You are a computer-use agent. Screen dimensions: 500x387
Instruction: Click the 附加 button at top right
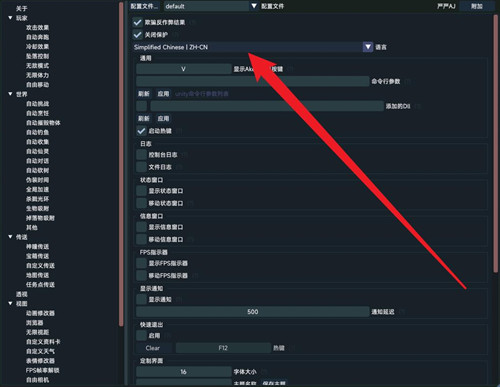tap(477, 6)
